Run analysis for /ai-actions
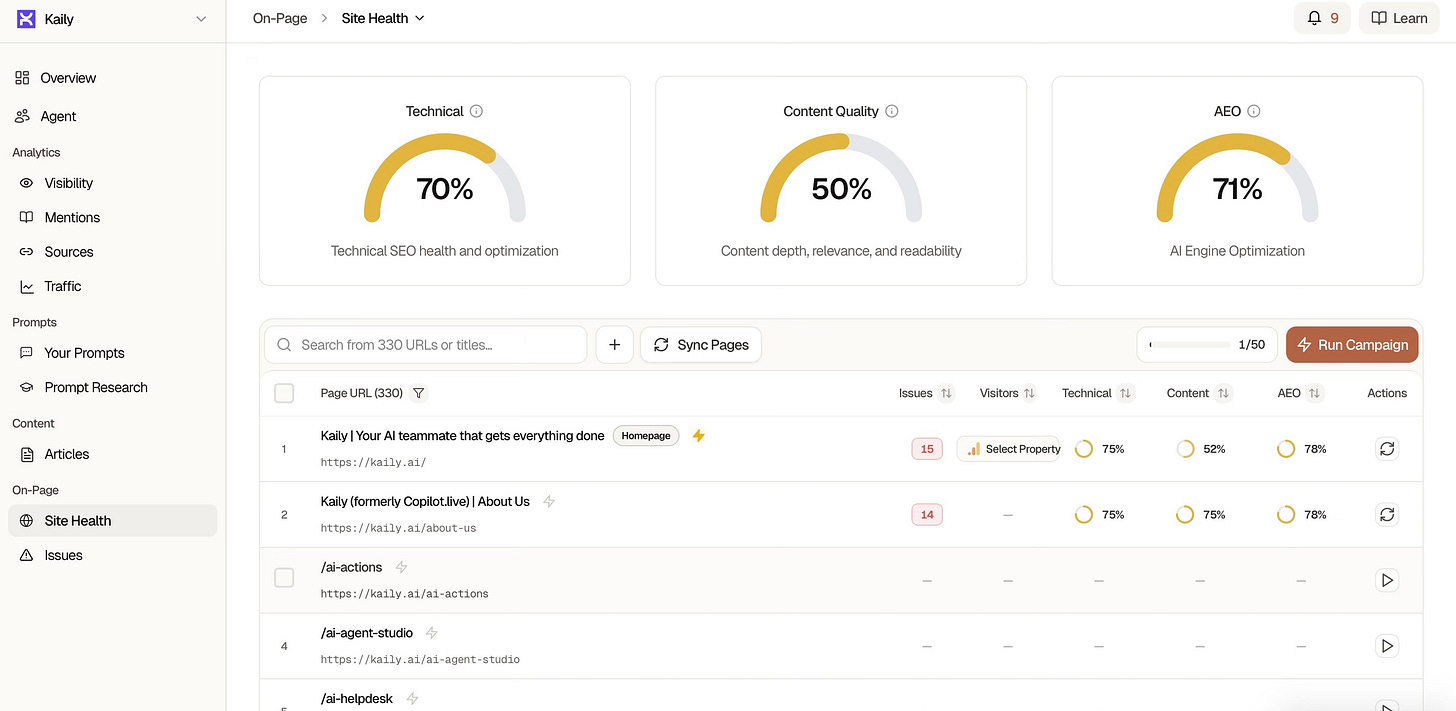The image size is (1456, 711). pyautogui.click(x=1387, y=580)
